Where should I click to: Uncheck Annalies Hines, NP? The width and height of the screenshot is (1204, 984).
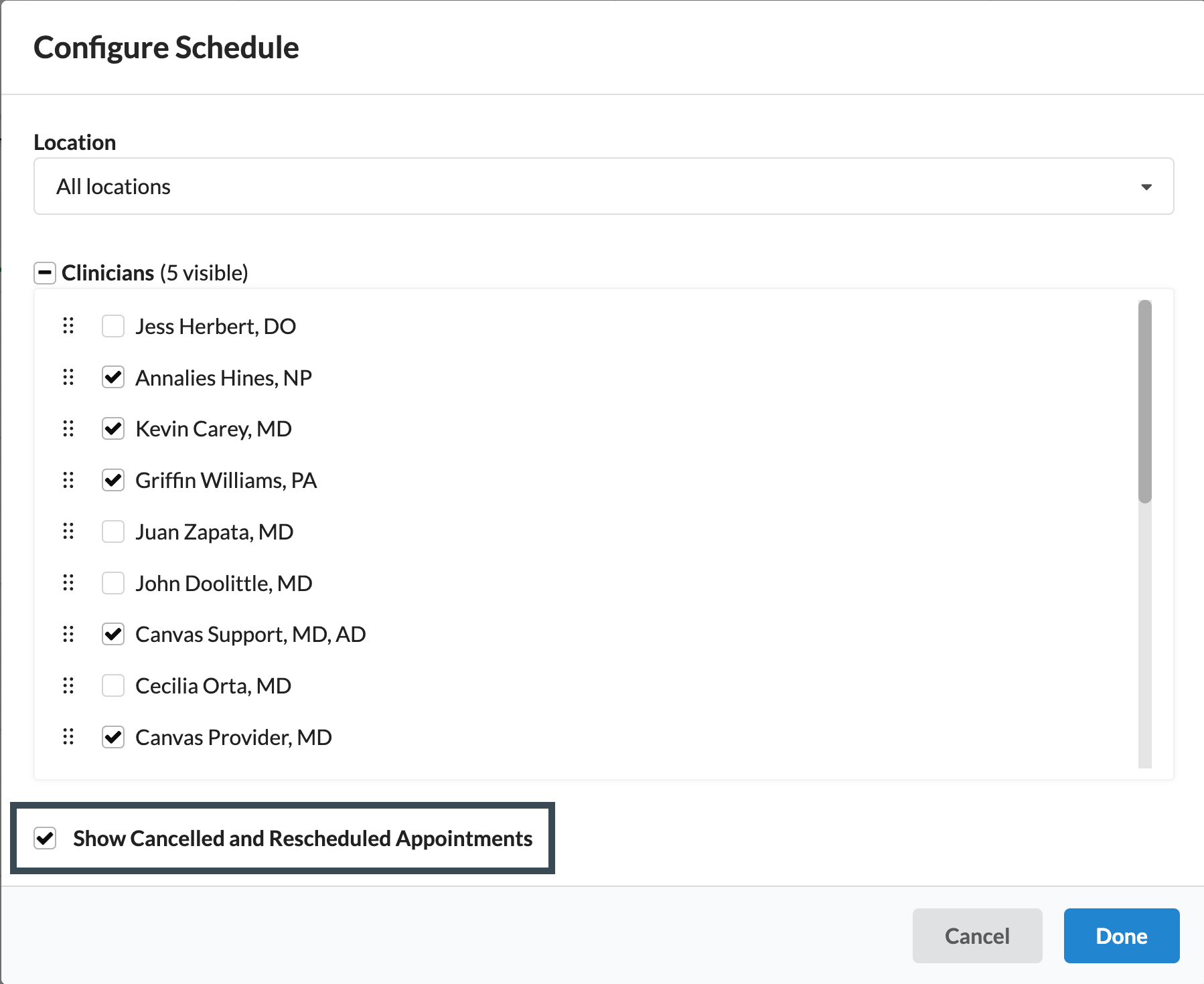[113, 378]
